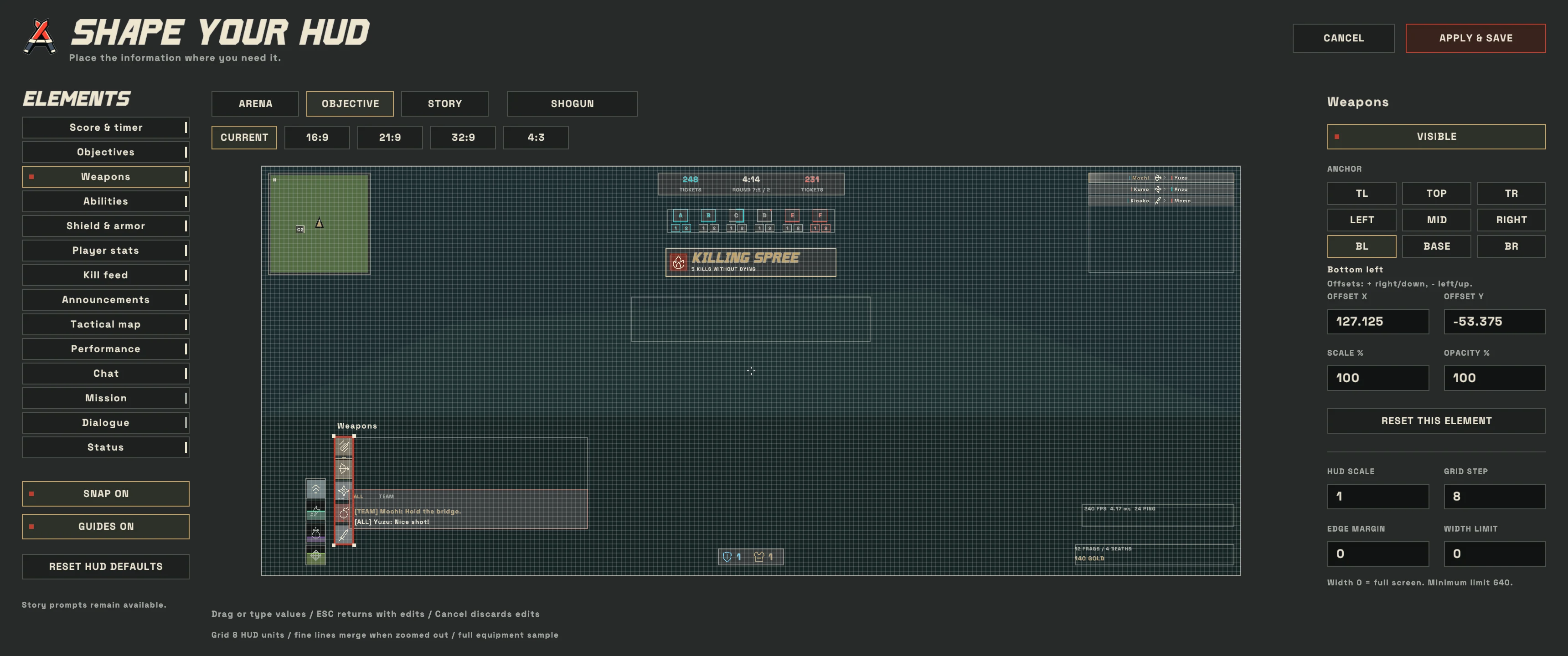The width and height of the screenshot is (1568, 656).
Task: Select the 21:9 aspect ratio tab
Action: (x=390, y=138)
